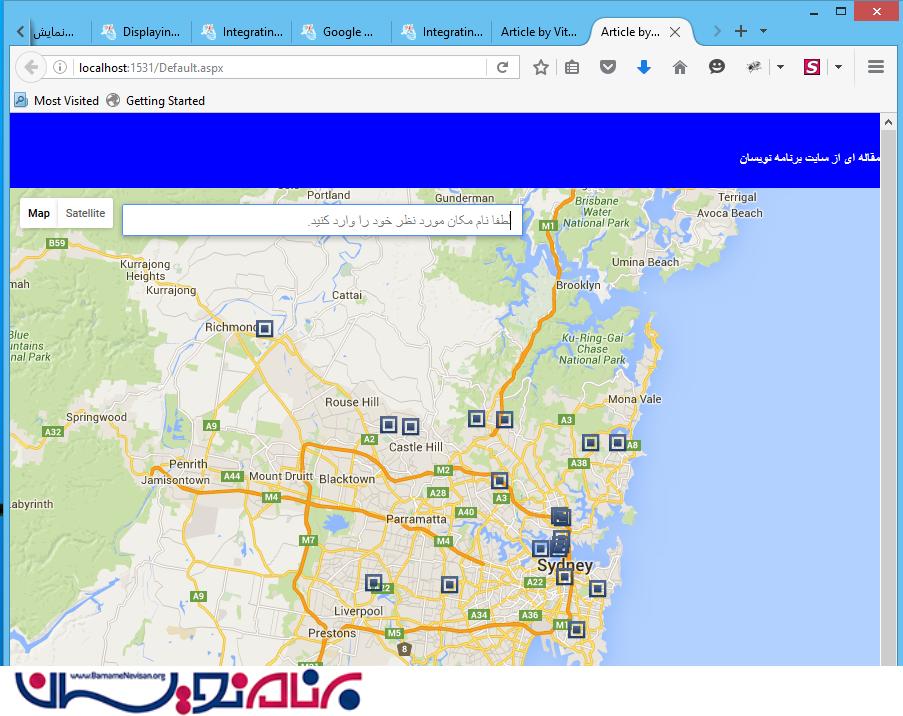Switch to the 'Displayin...' tab
The height and width of the screenshot is (716, 903).
(141, 32)
